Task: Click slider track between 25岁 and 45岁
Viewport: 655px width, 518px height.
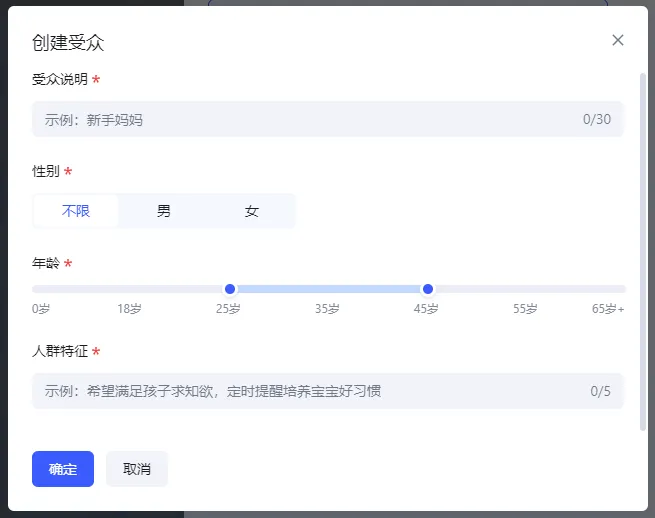Action: (329, 289)
